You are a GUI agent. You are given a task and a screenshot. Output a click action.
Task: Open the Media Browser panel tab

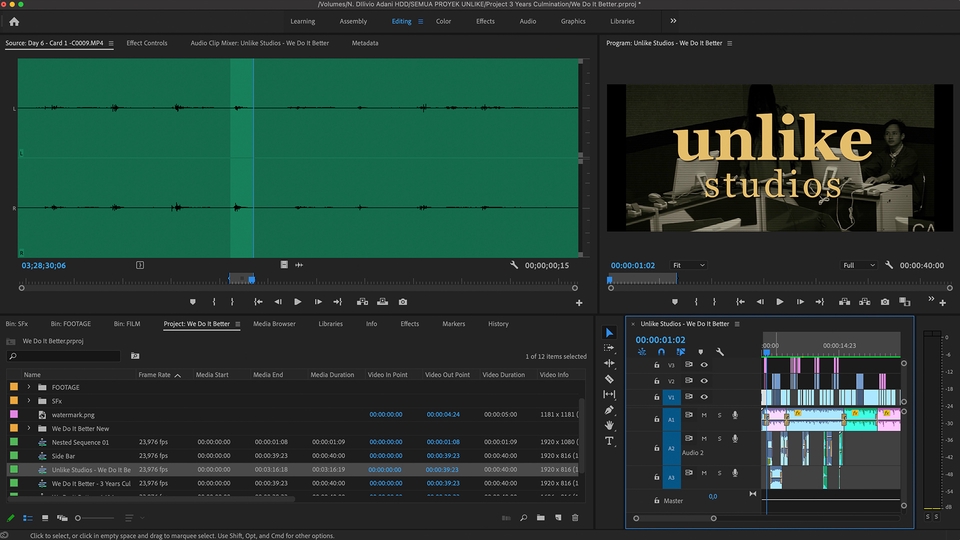[274, 324]
